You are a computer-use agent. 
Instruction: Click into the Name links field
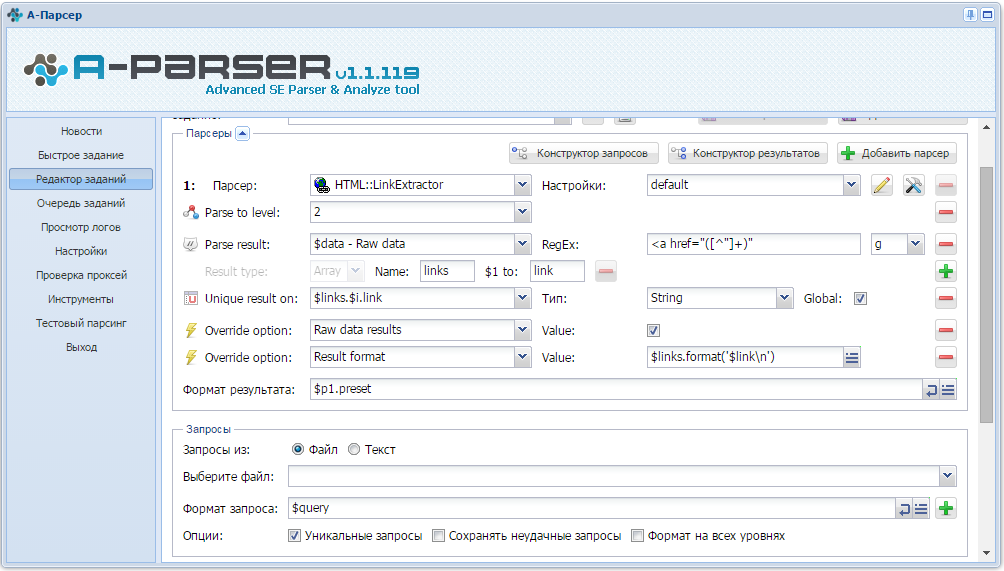point(448,271)
